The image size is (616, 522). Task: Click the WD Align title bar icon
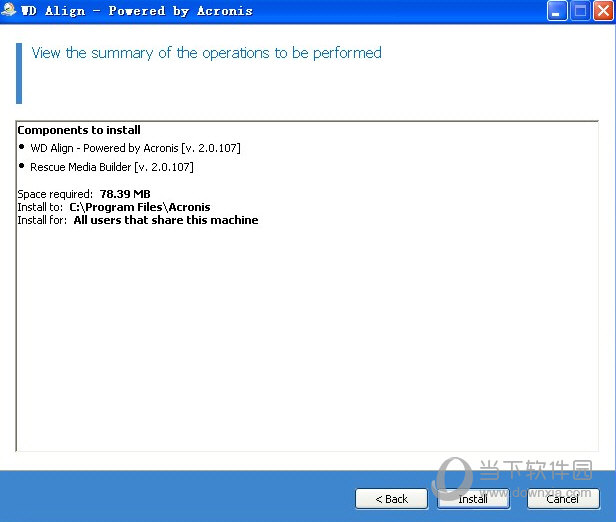click(x=8, y=10)
